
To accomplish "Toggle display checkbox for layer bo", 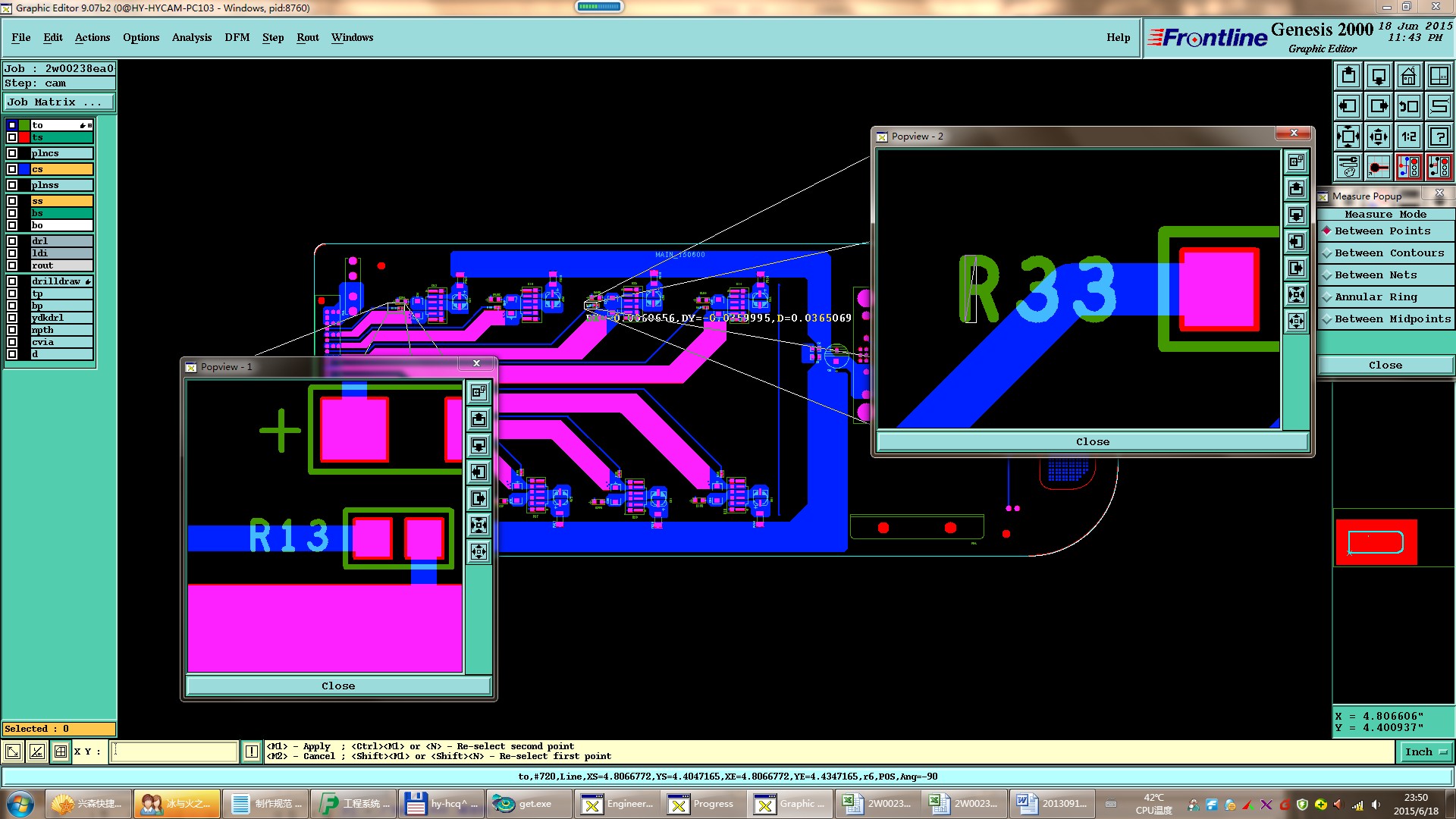I will coord(12,225).
